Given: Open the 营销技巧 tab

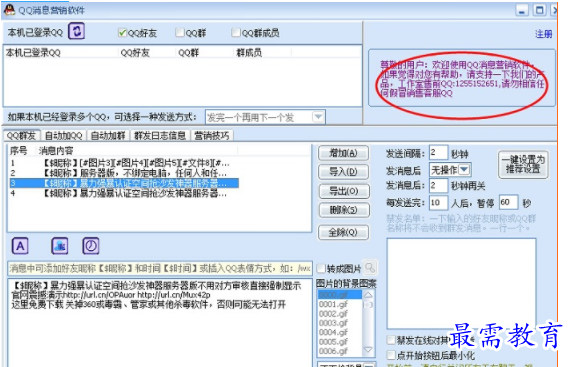Looking at the screenshot, I should (212, 136).
